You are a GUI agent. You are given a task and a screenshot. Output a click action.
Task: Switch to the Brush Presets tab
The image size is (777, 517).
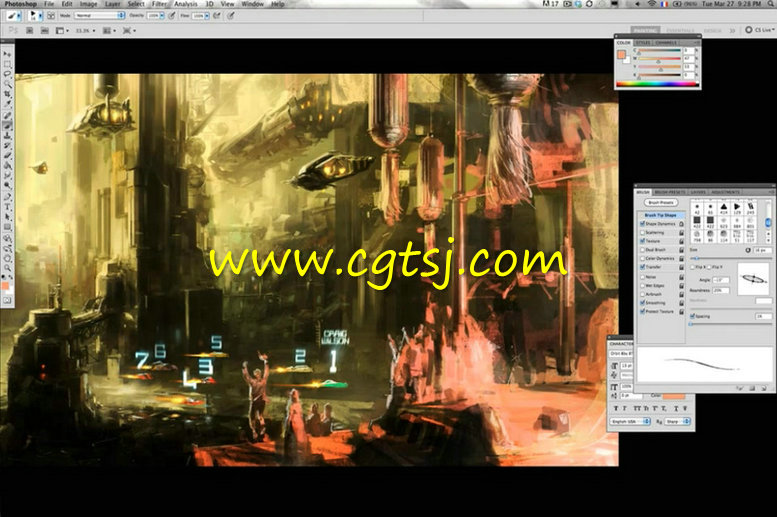tap(670, 192)
